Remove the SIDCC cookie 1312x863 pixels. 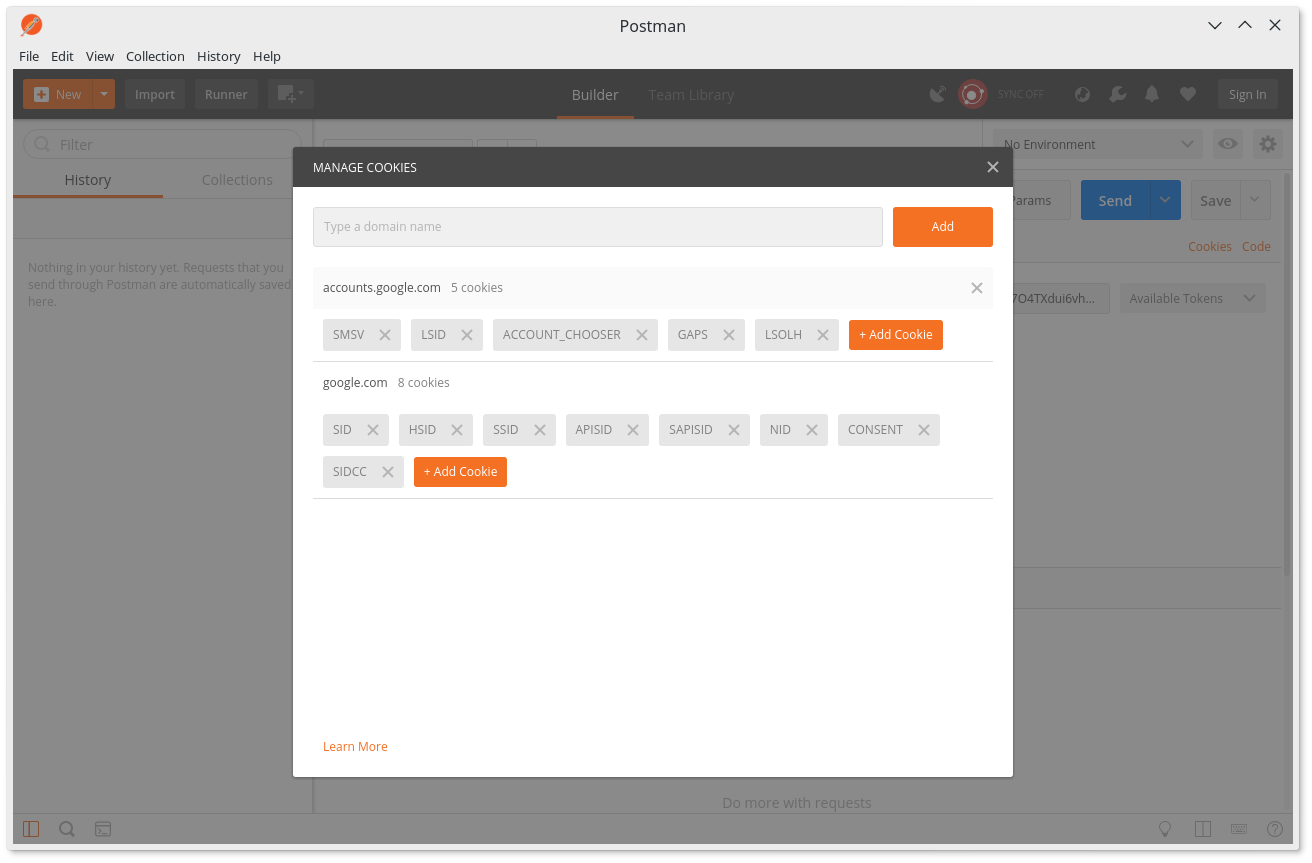[388, 472]
